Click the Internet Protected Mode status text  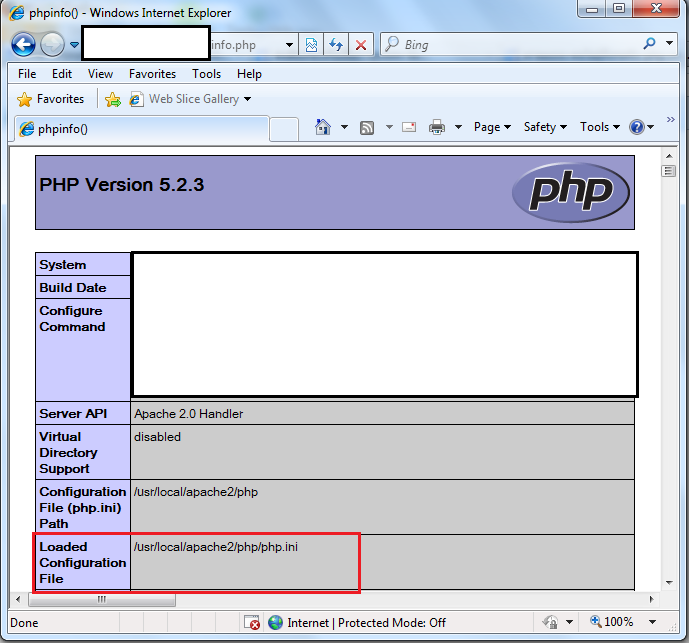point(366,623)
